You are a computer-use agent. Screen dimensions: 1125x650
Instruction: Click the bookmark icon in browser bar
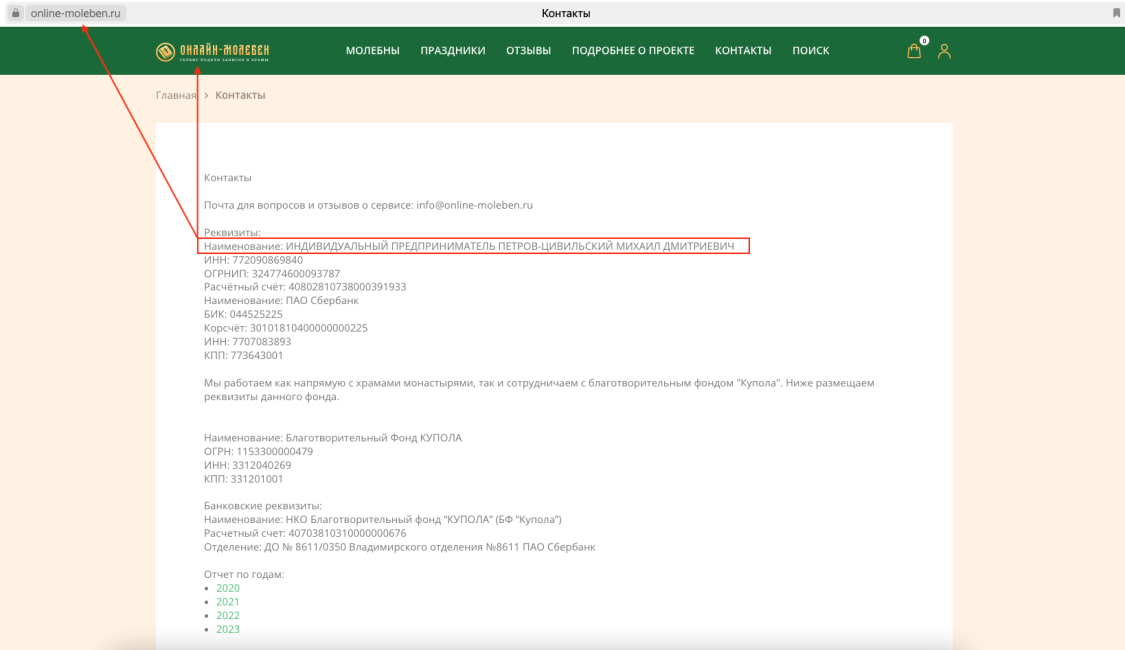pos(1116,13)
